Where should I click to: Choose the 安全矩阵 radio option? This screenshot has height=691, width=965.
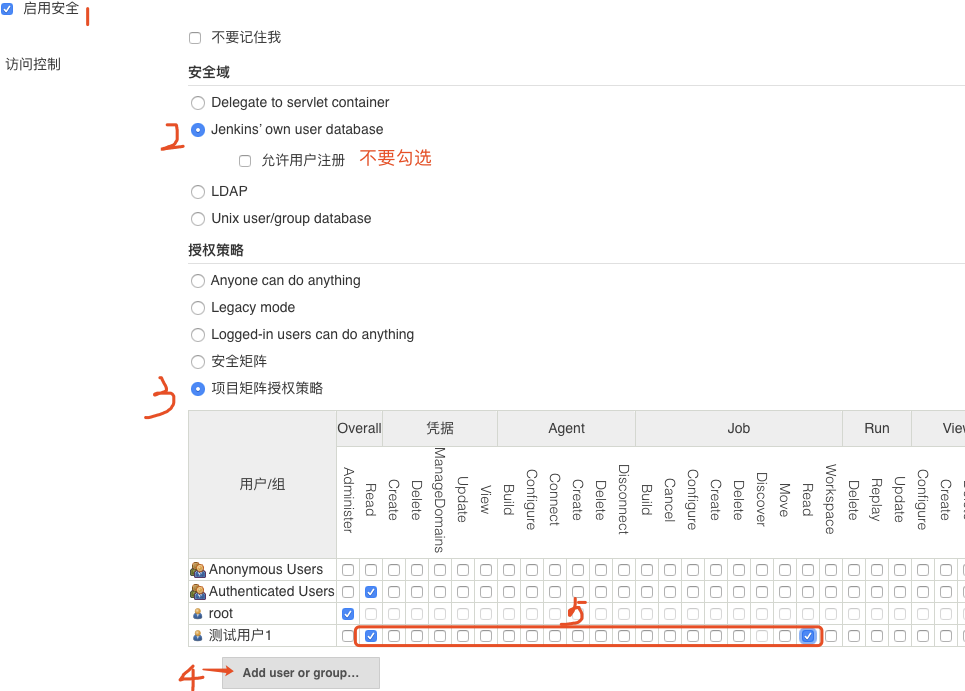[x=198, y=362]
